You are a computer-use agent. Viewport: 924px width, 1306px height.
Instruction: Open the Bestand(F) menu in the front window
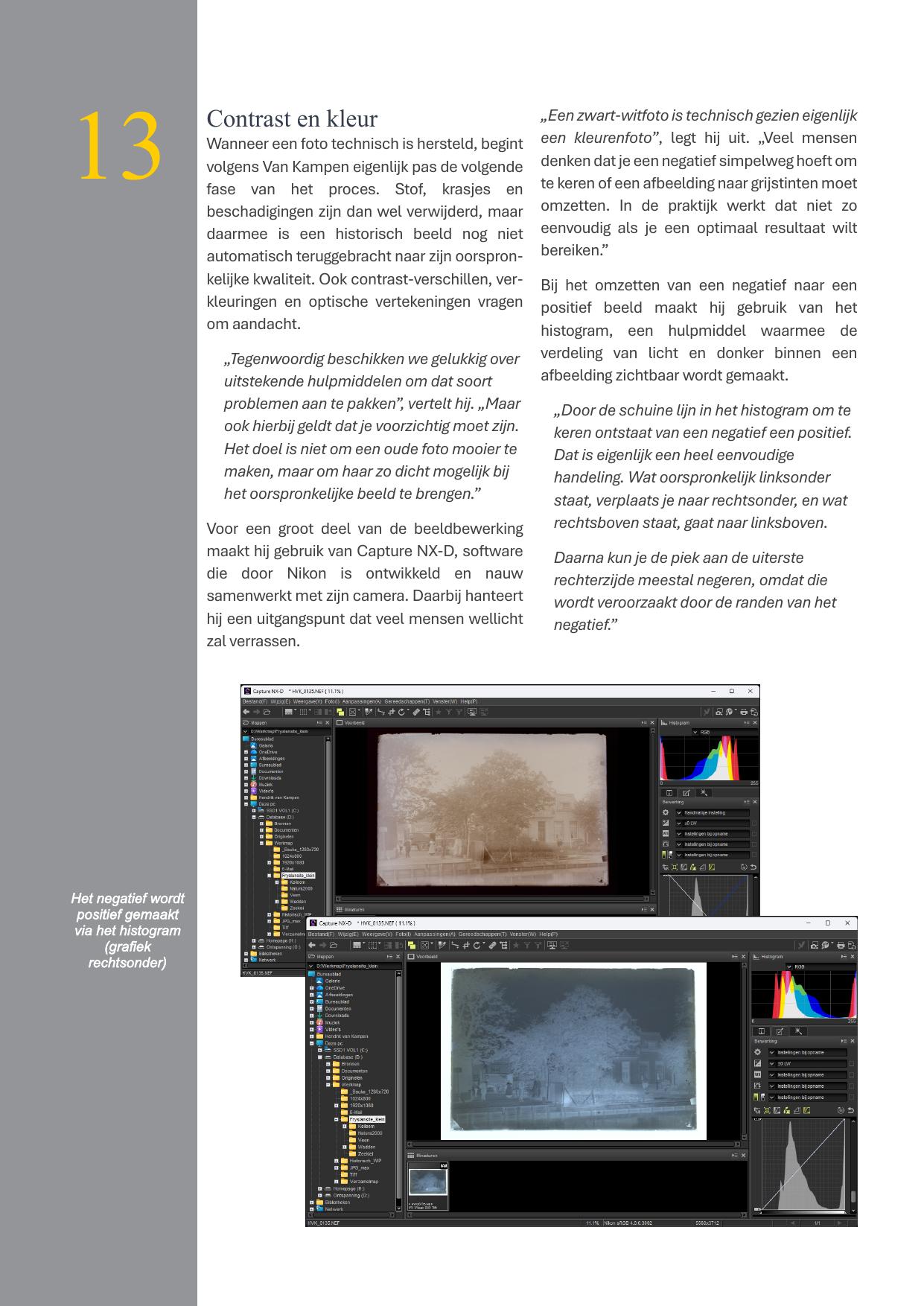321,934
